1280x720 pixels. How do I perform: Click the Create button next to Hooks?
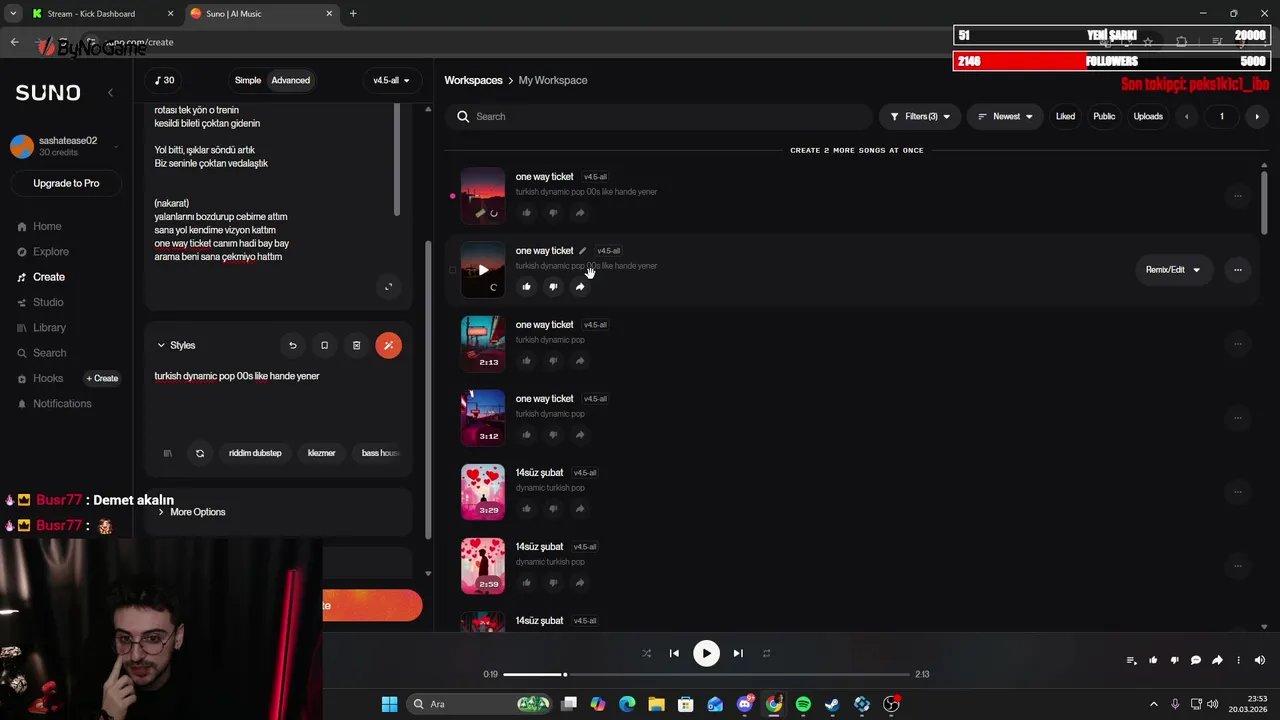tap(102, 378)
